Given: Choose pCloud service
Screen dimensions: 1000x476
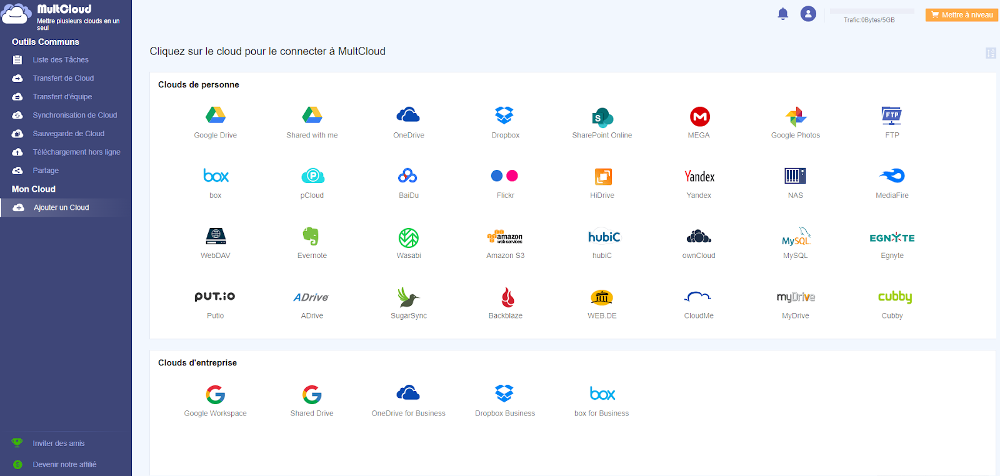Looking at the screenshot, I should point(312,182).
